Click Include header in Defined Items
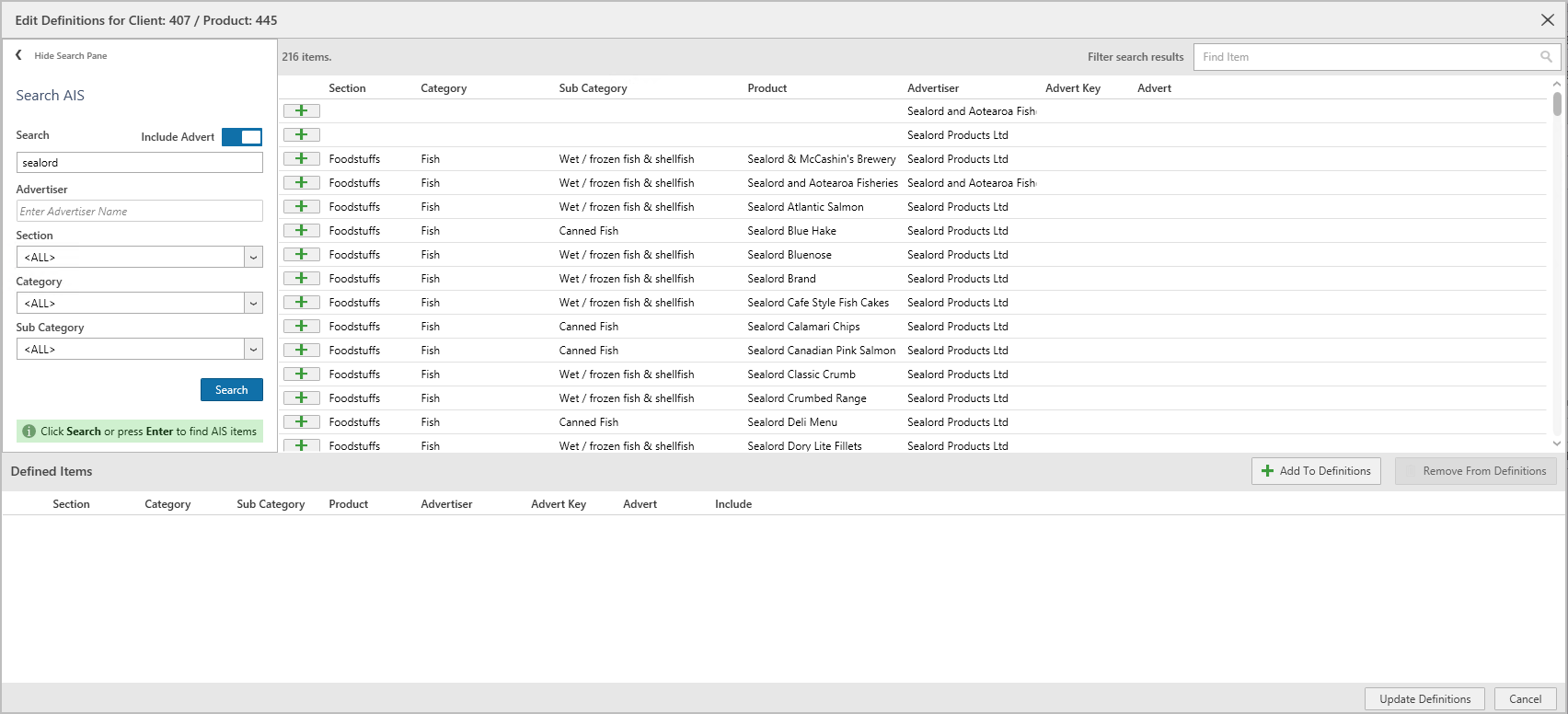 pos(733,504)
